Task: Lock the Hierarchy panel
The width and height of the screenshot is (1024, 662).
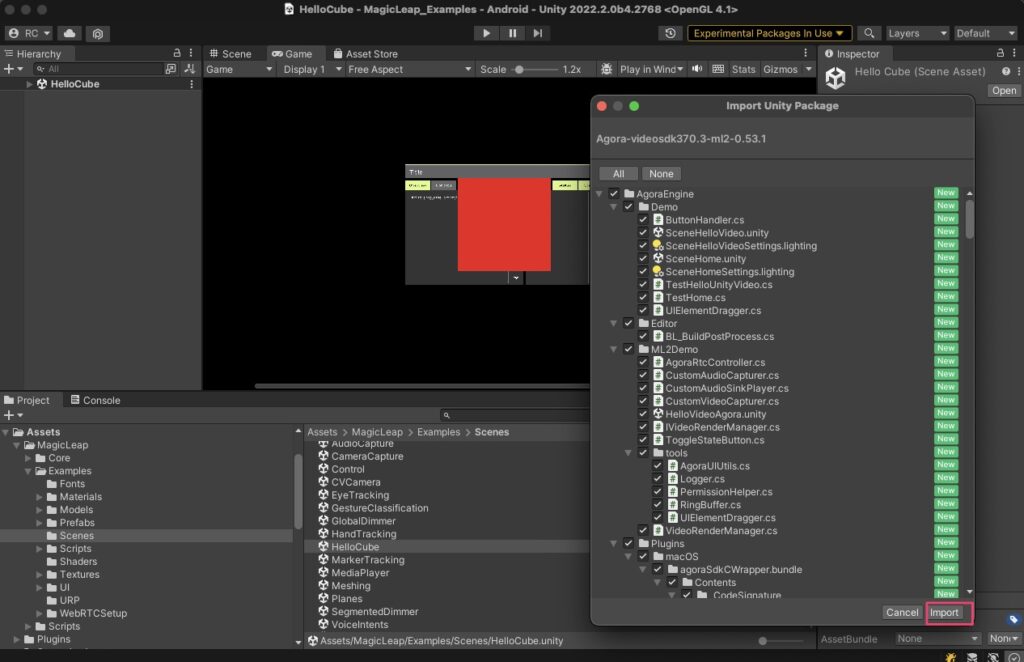Action: (176, 53)
